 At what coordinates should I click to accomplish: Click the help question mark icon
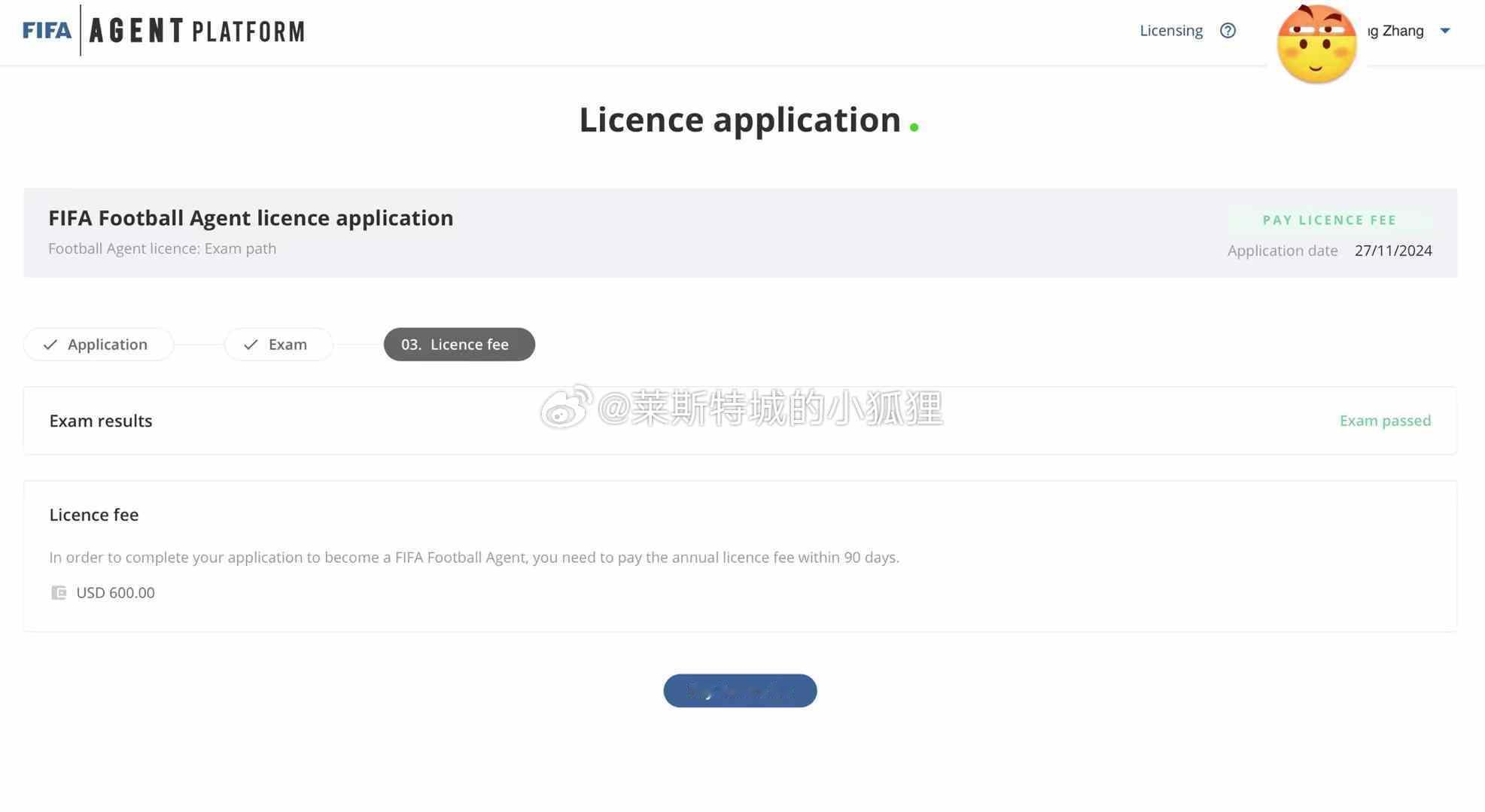[x=1228, y=31]
